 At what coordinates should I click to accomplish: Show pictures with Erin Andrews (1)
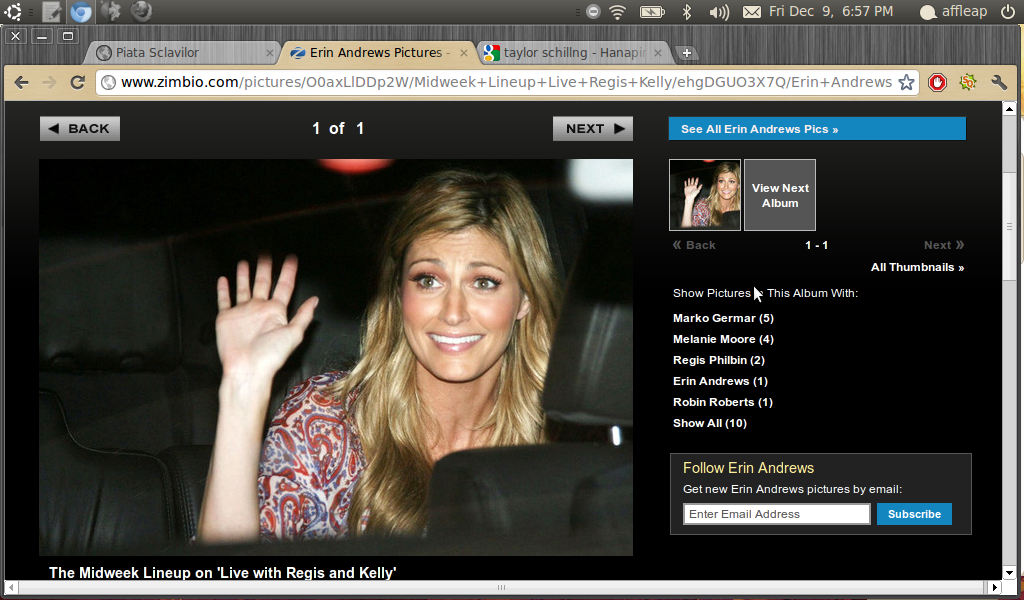tap(720, 381)
